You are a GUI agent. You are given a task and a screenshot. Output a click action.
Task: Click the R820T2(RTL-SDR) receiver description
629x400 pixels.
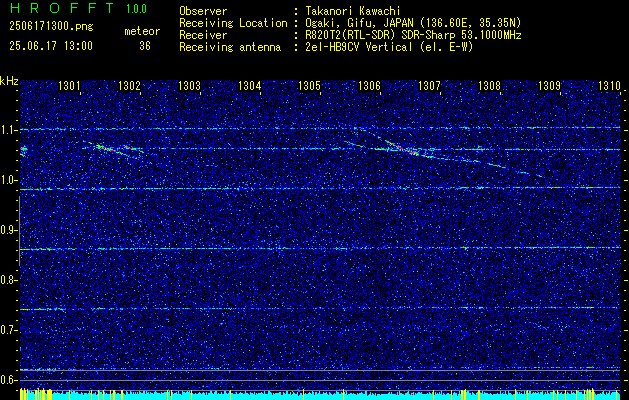413,35
